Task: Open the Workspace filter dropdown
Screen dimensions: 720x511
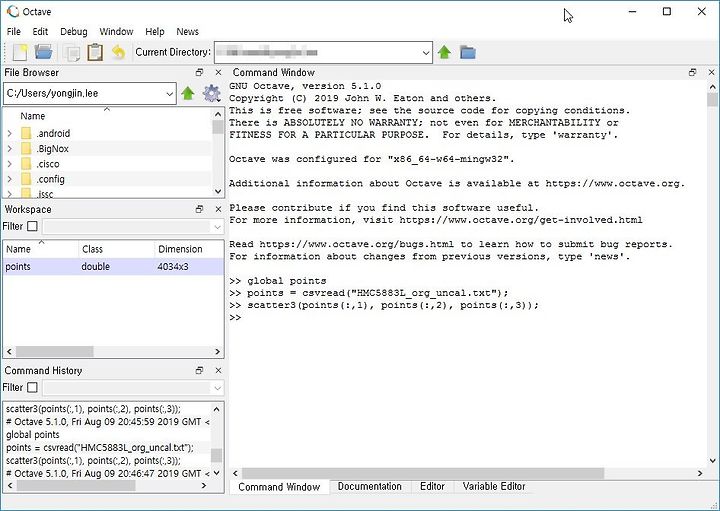Action: pos(217,227)
